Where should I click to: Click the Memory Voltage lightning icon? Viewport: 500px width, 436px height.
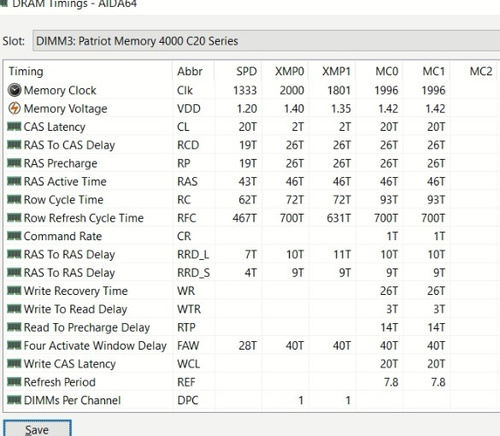[x=14, y=108]
